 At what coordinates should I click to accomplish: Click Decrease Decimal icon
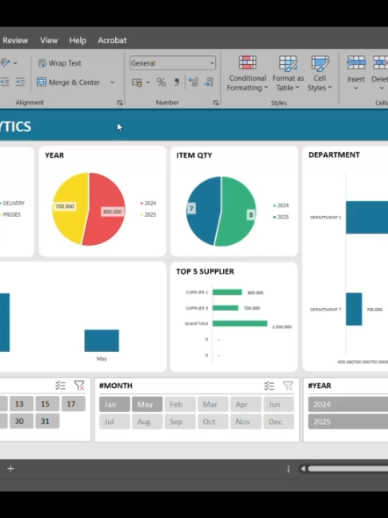tap(209, 82)
